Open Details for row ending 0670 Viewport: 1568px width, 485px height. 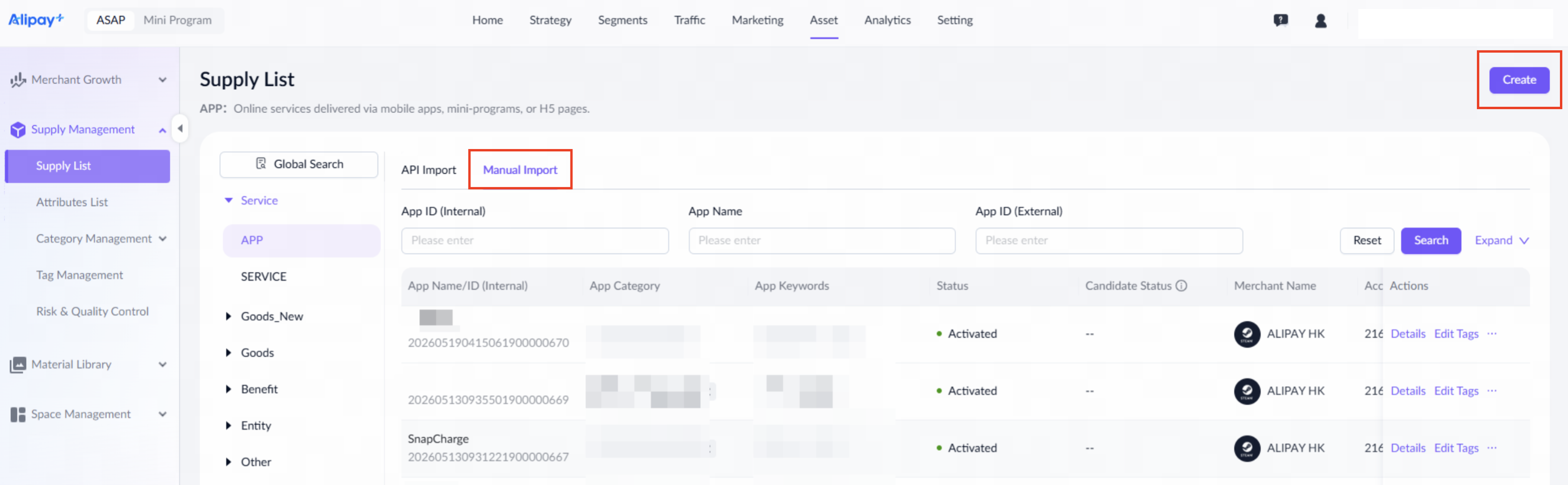click(x=1407, y=334)
